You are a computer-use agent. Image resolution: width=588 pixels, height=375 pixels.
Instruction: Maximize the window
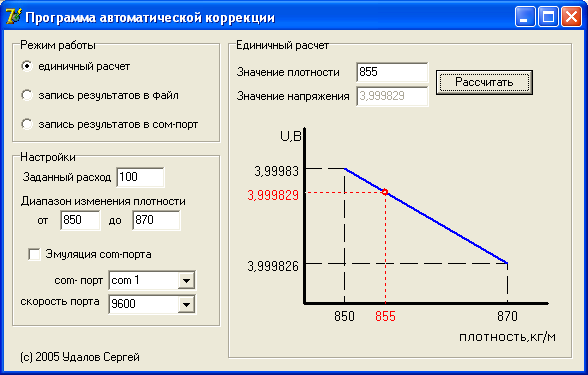(548, 17)
